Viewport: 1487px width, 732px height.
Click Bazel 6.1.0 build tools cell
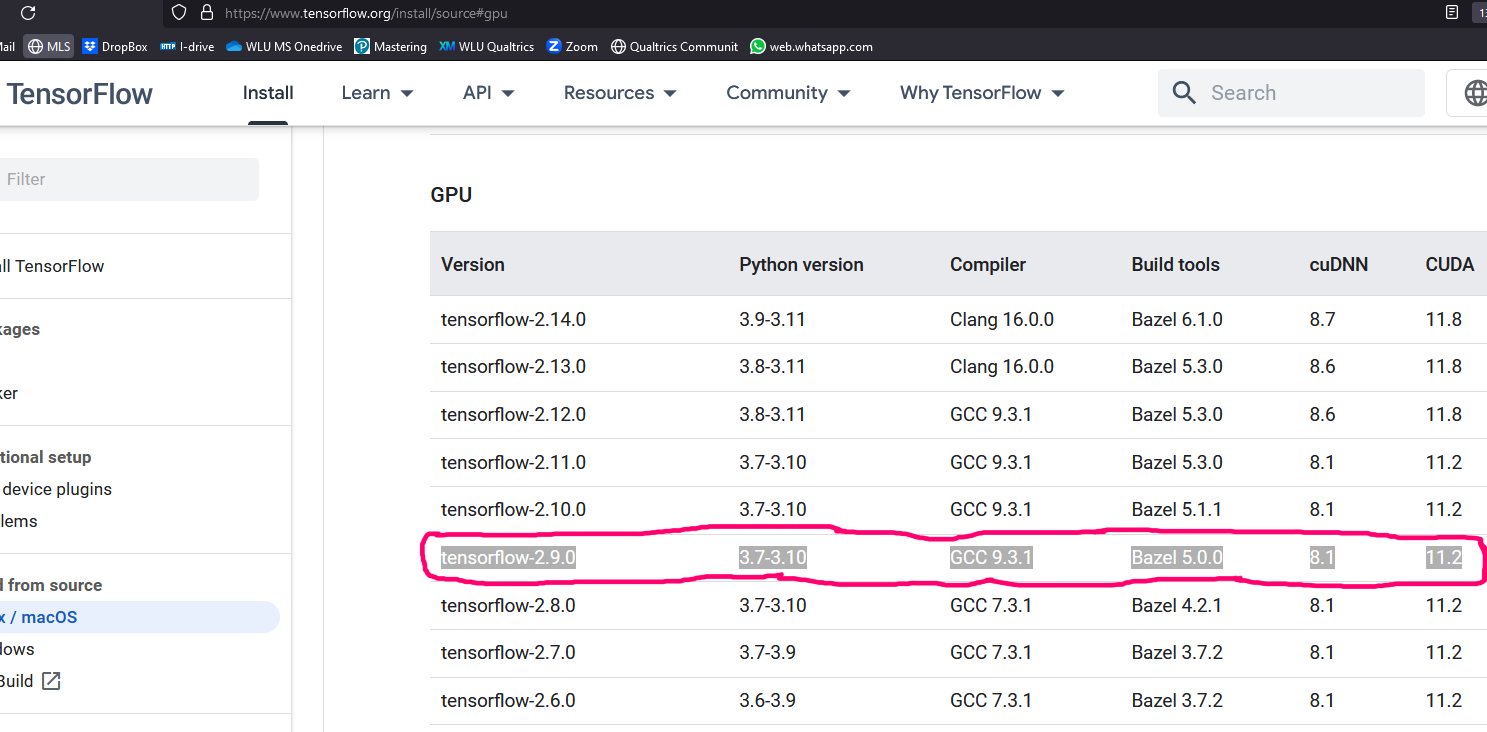[1177, 320]
